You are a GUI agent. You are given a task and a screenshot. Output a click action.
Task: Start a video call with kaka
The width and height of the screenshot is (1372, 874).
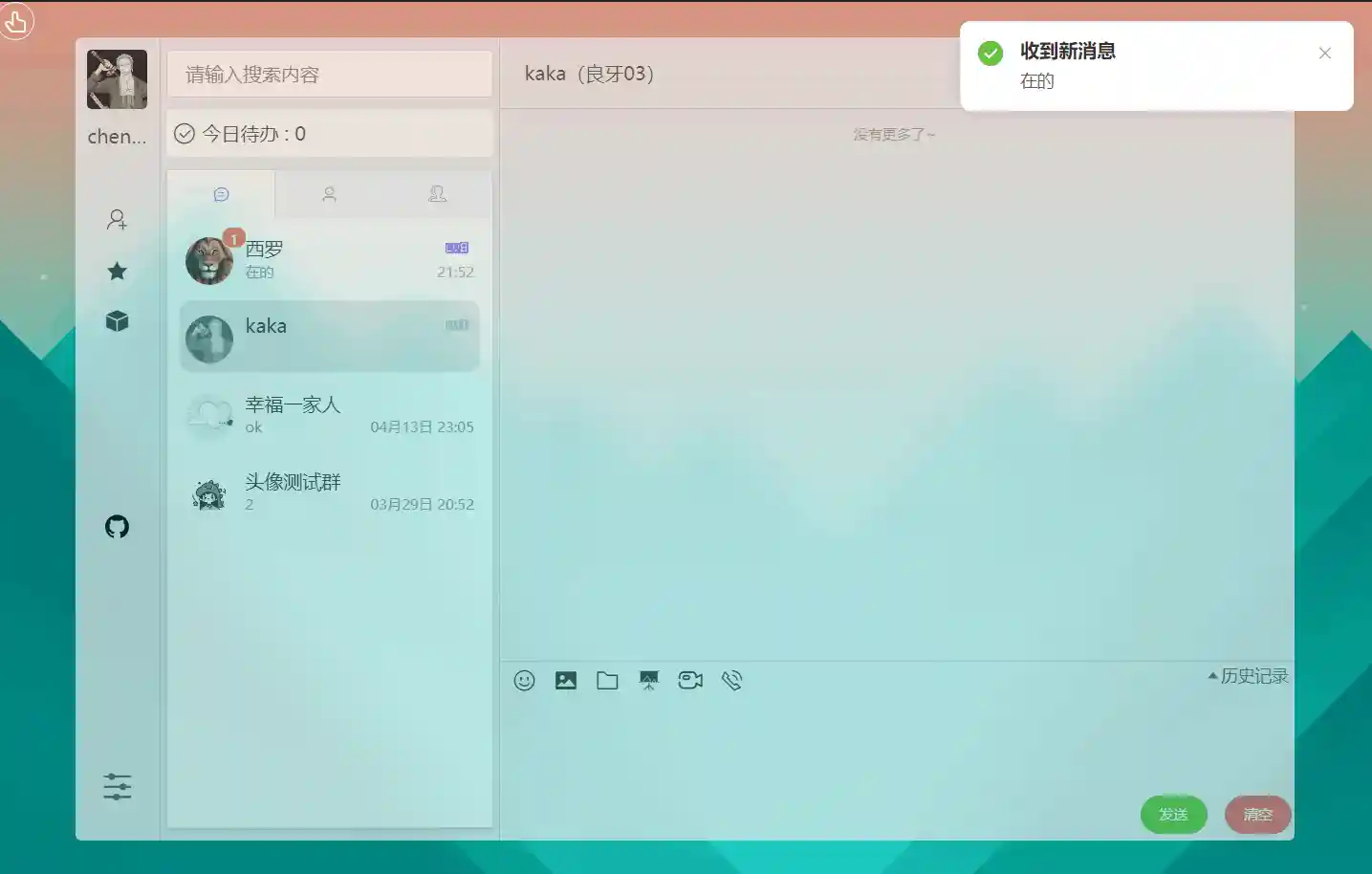tap(690, 680)
